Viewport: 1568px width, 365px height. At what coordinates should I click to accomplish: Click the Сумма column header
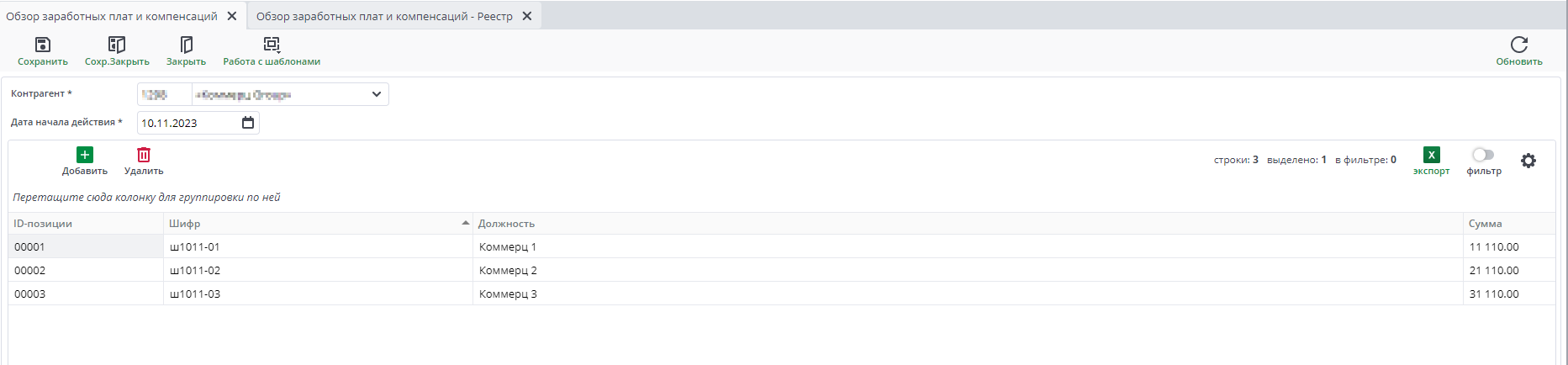point(1485,224)
